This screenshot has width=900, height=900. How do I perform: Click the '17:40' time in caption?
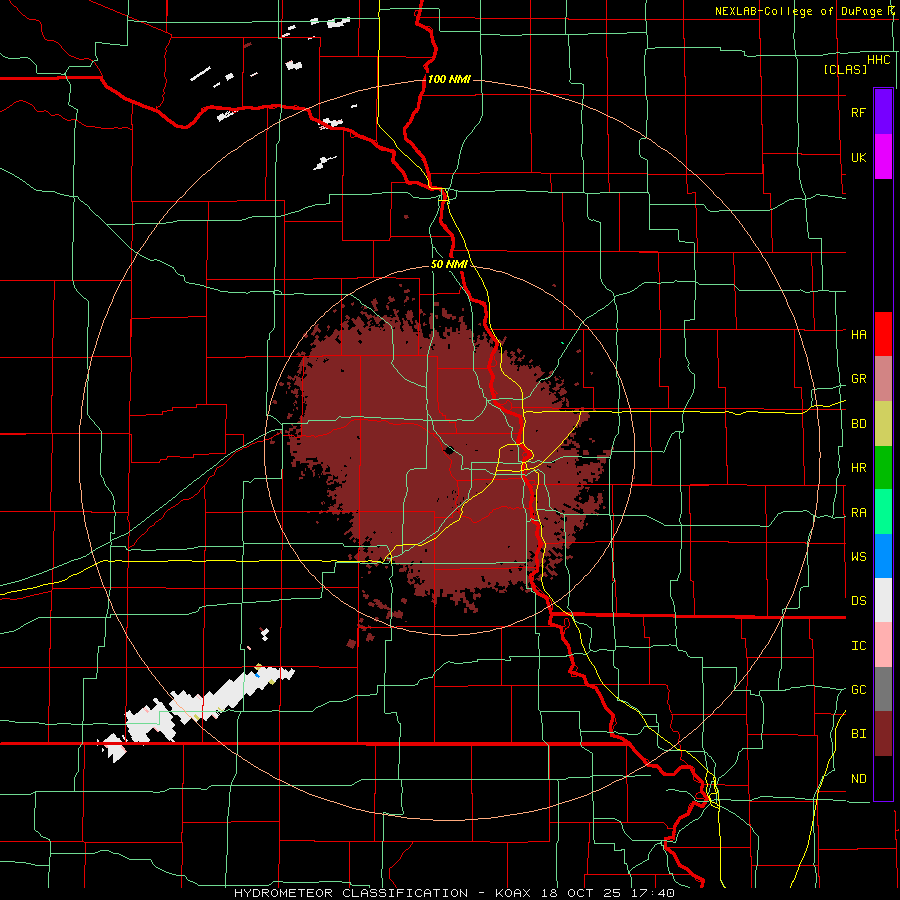pyautogui.click(x=653, y=893)
